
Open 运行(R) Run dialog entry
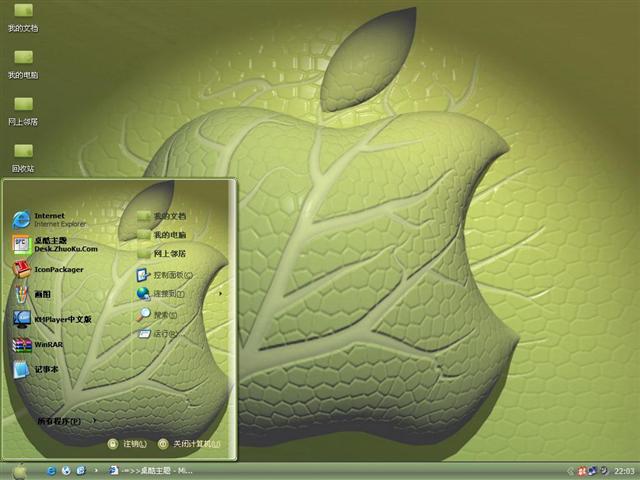tap(158, 334)
